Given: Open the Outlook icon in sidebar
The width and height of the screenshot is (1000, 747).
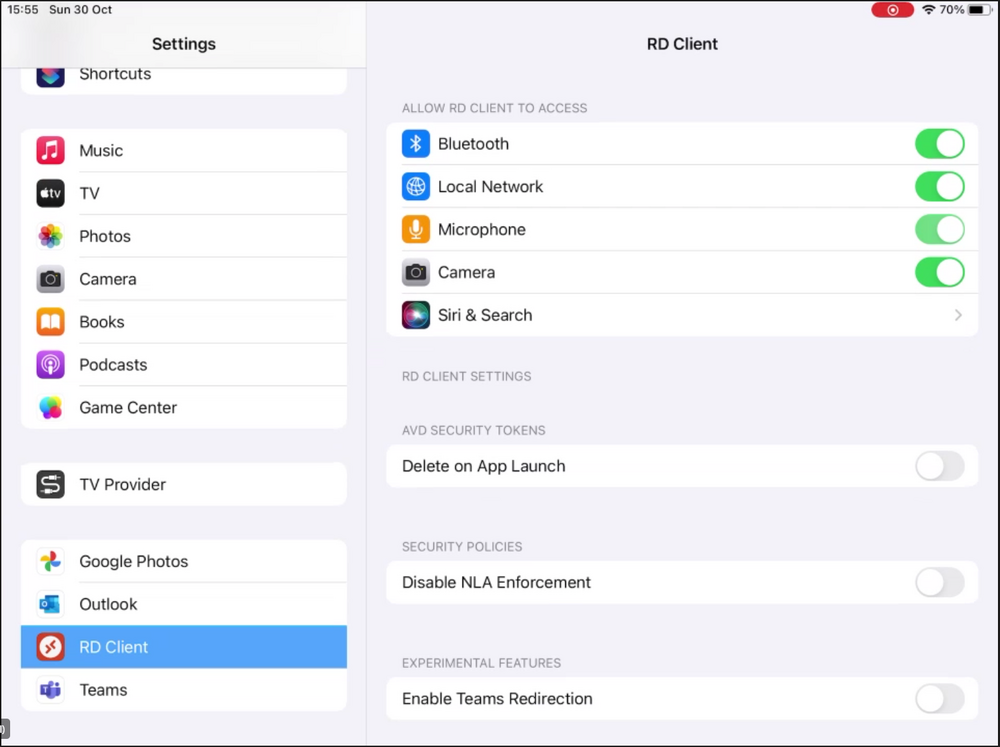Looking at the screenshot, I should pyautogui.click(x=50, y=604).
